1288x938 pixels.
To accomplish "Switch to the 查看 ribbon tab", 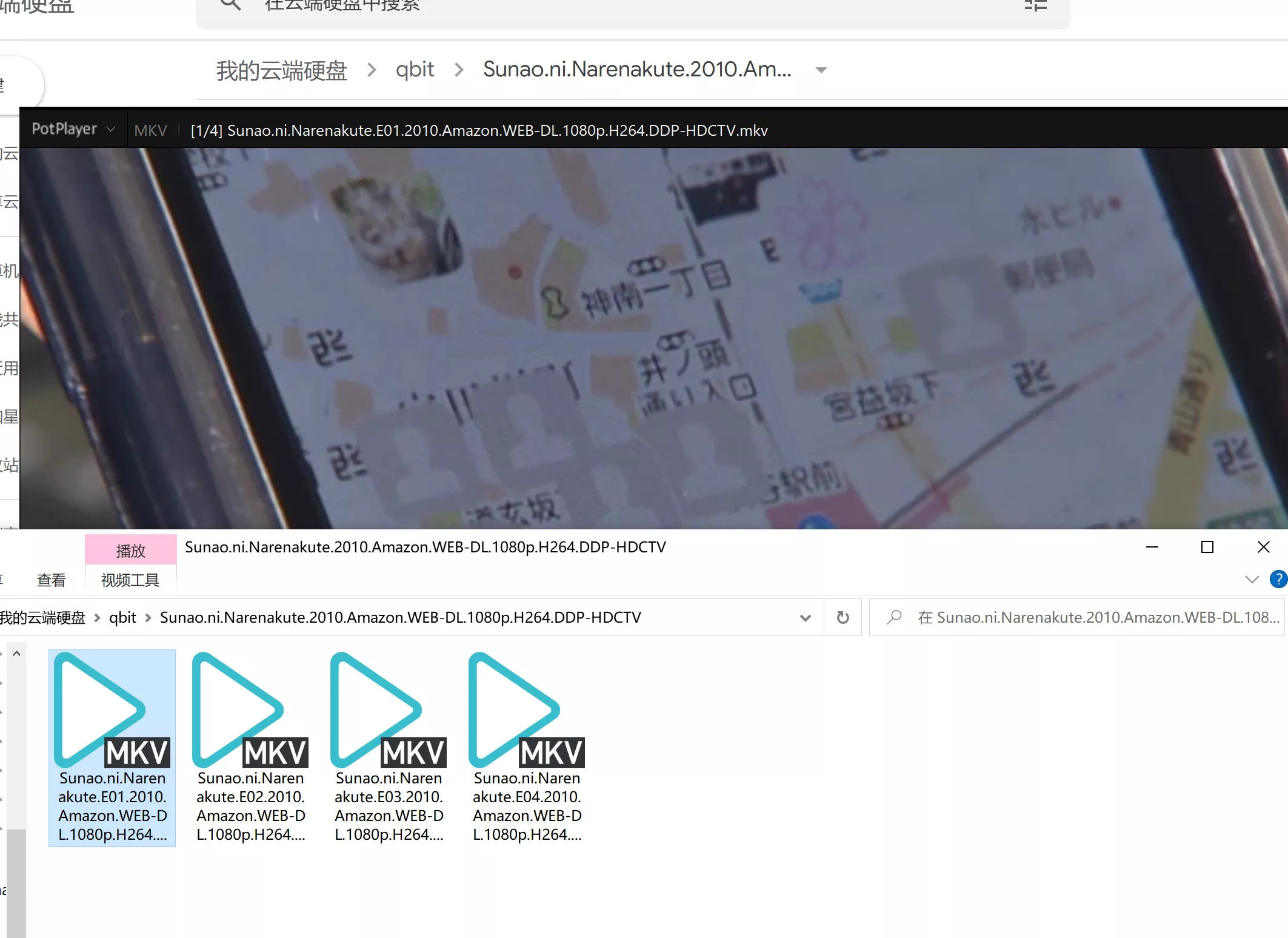I will coord(51,580).
